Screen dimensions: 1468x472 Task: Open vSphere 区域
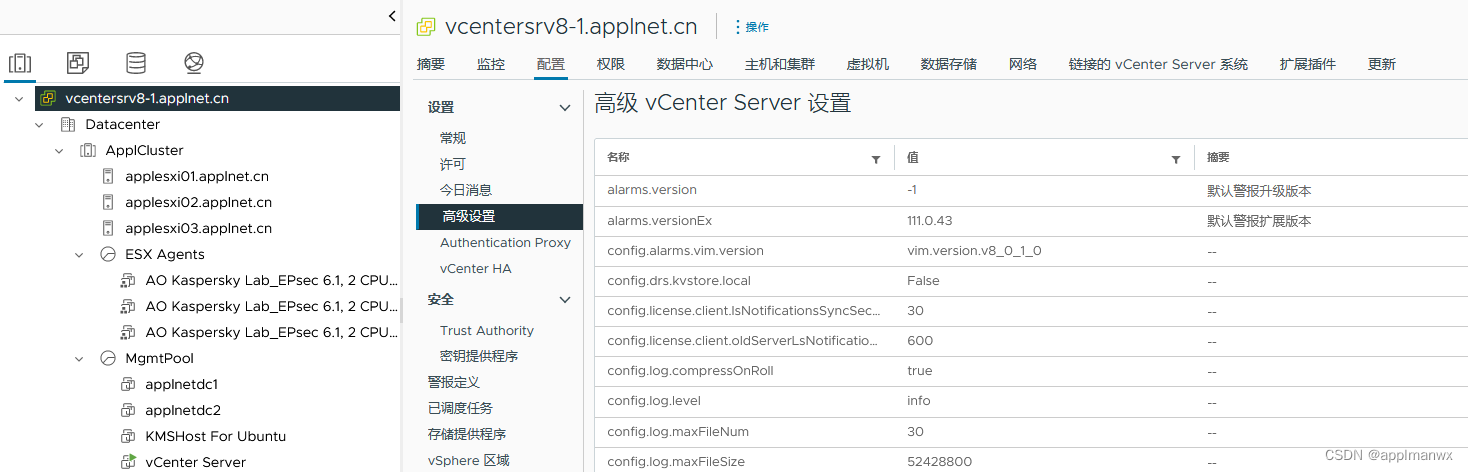(468, 460)
